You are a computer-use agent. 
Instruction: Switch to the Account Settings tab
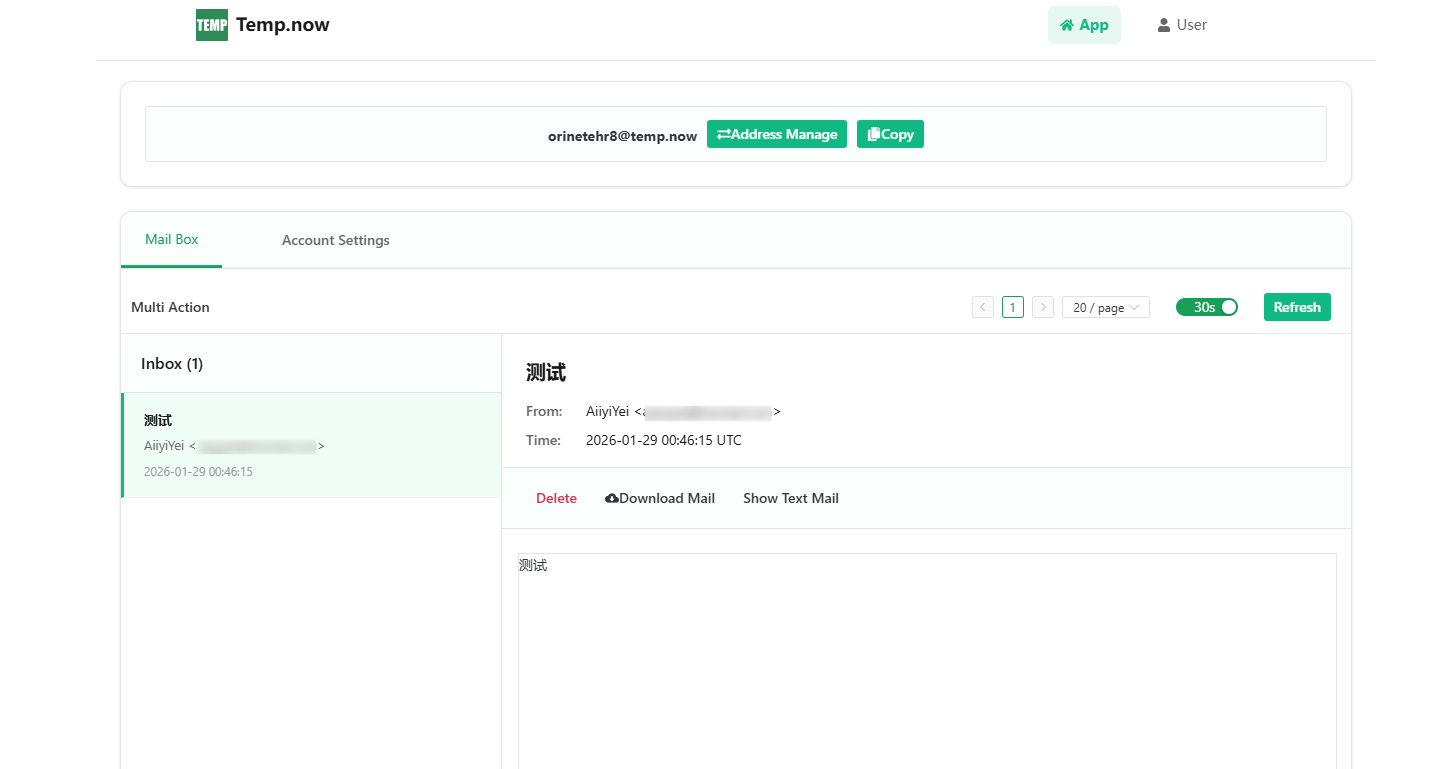click(x=335, y=241)
